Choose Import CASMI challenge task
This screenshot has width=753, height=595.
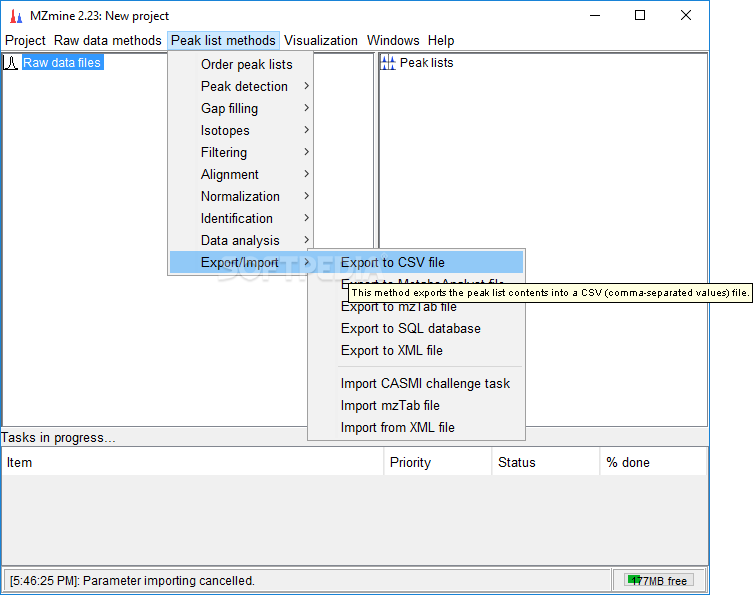[416, 384]
